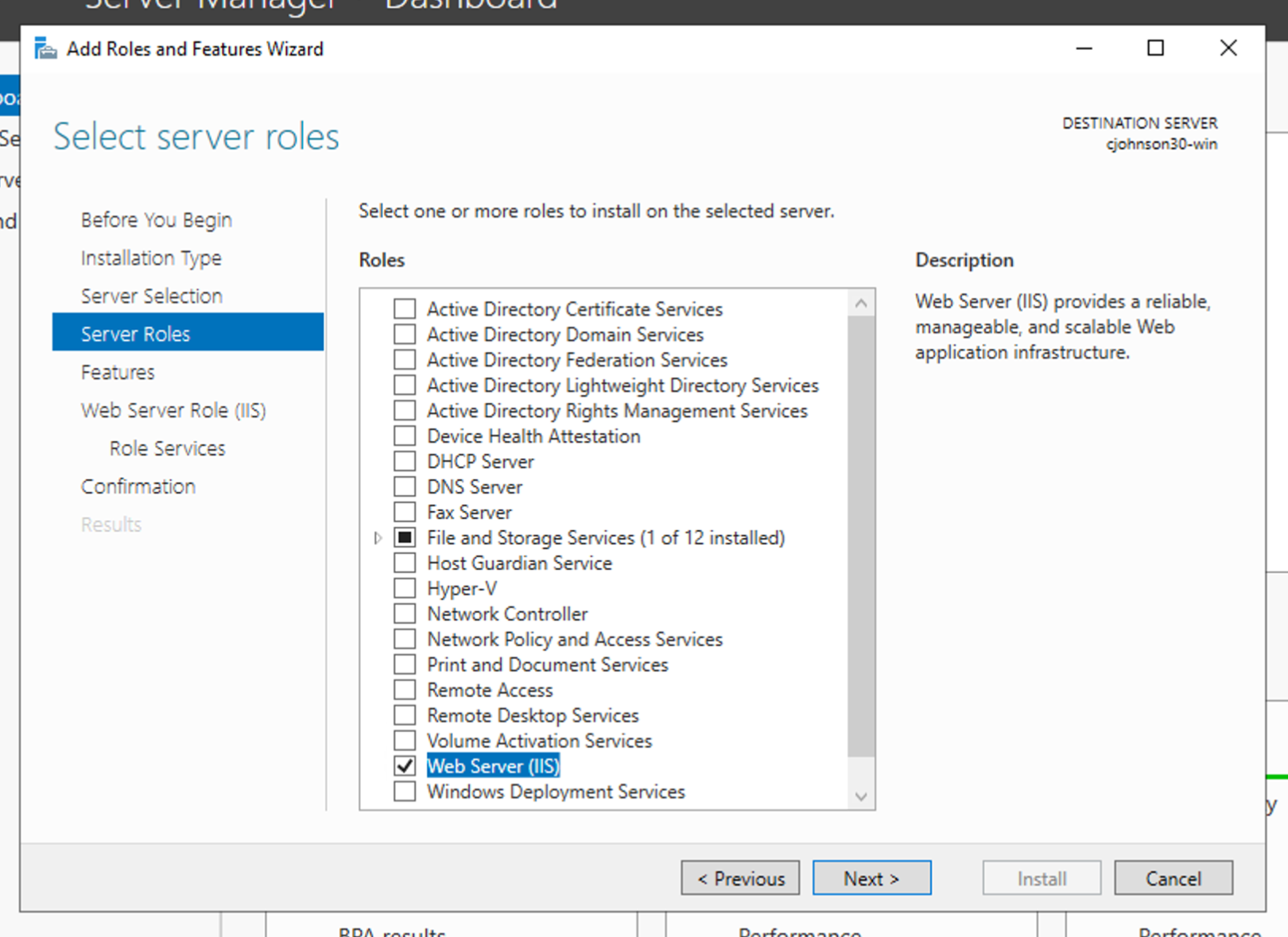Select the Remote Access role label
This screenshot has width=1288, height=937.
pyautogui.click(x=490, y=691)
